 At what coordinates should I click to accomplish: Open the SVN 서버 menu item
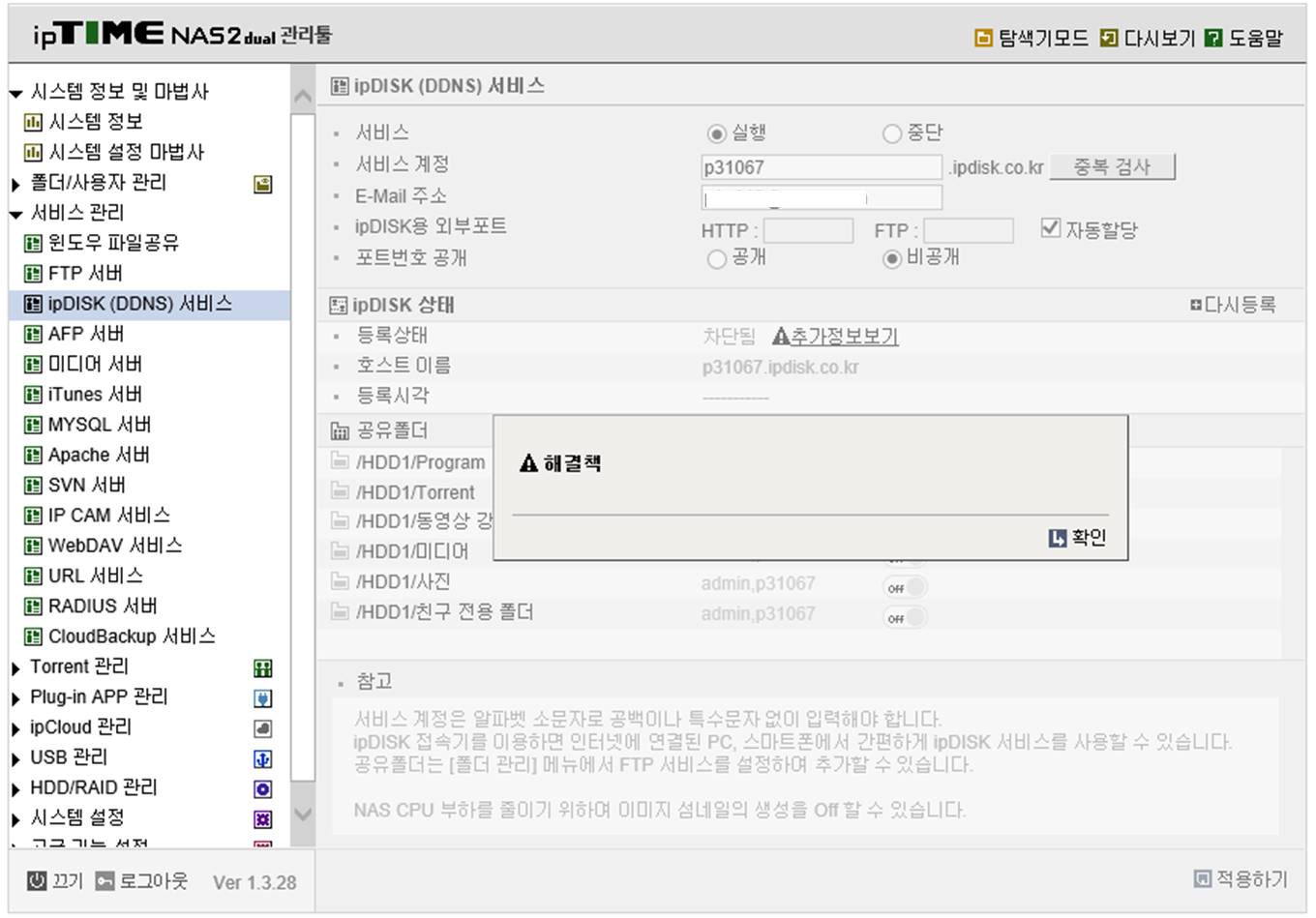click(x=86, y=485)
